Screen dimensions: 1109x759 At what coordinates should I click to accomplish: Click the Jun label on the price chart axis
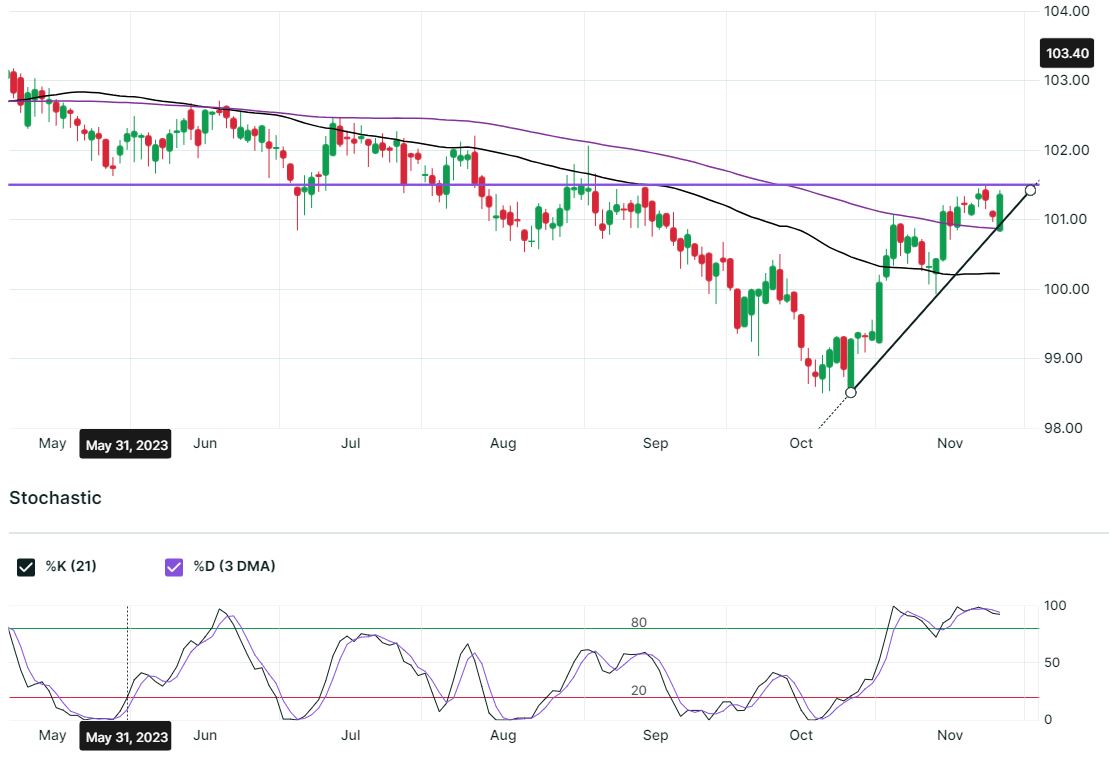pos(205,444)
